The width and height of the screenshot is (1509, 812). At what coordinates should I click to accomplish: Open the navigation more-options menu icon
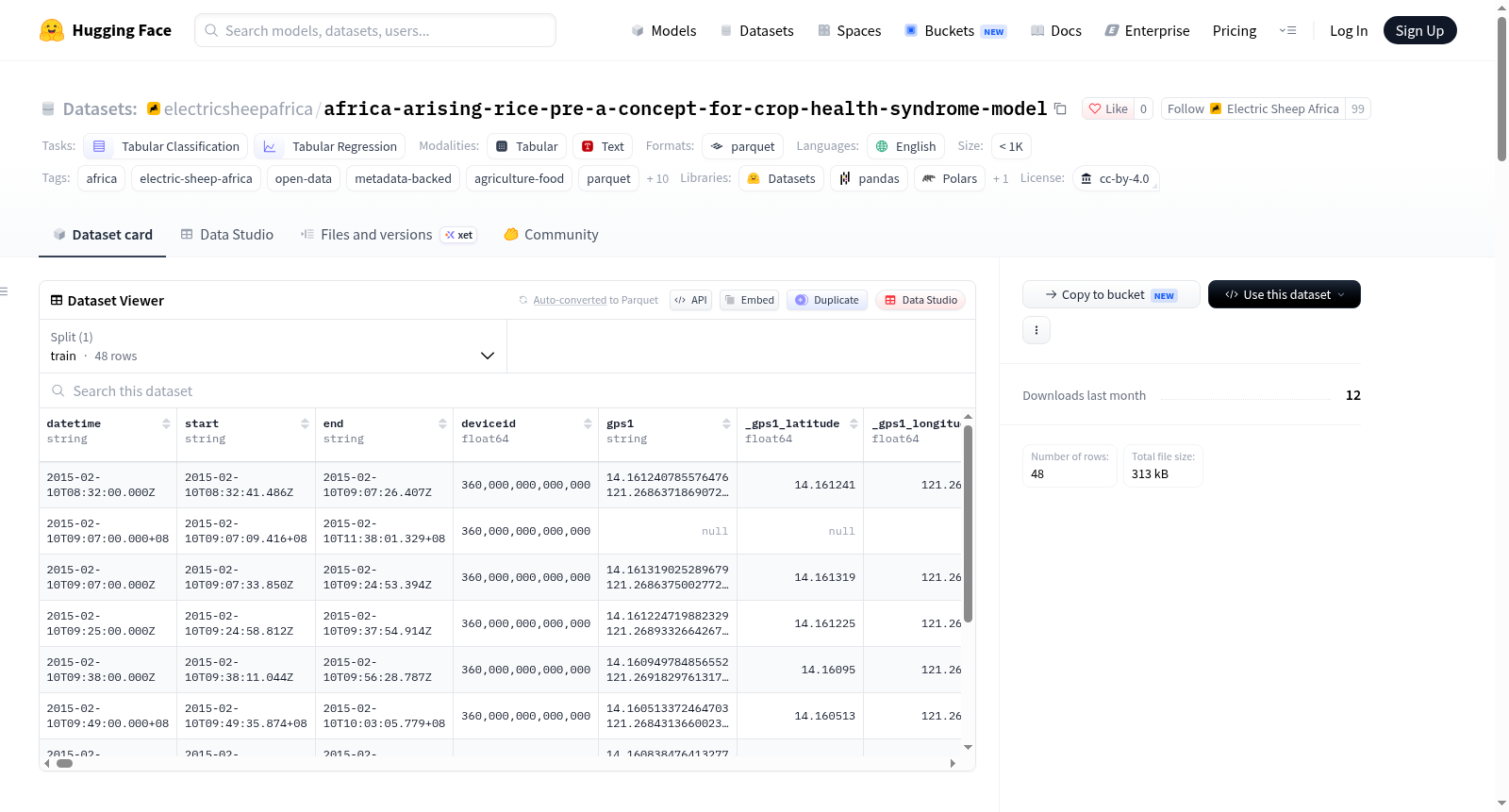click(1287, 30)
